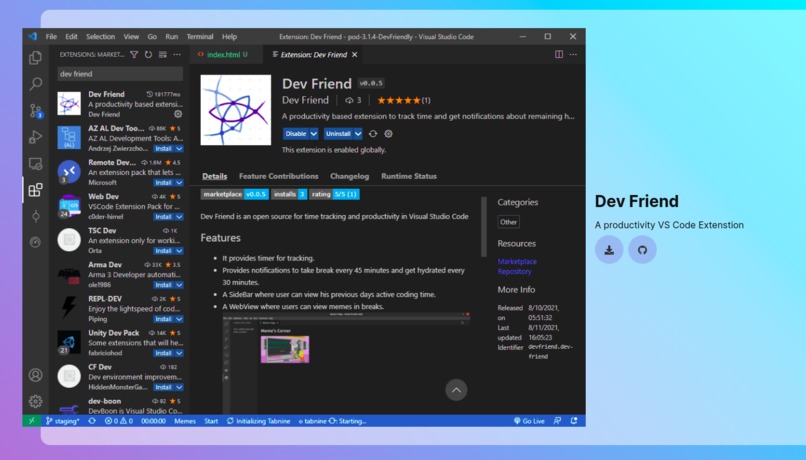Click Go Live in the status bar
The width and height of the screenshot is (806, 460).
click(529, 421)
